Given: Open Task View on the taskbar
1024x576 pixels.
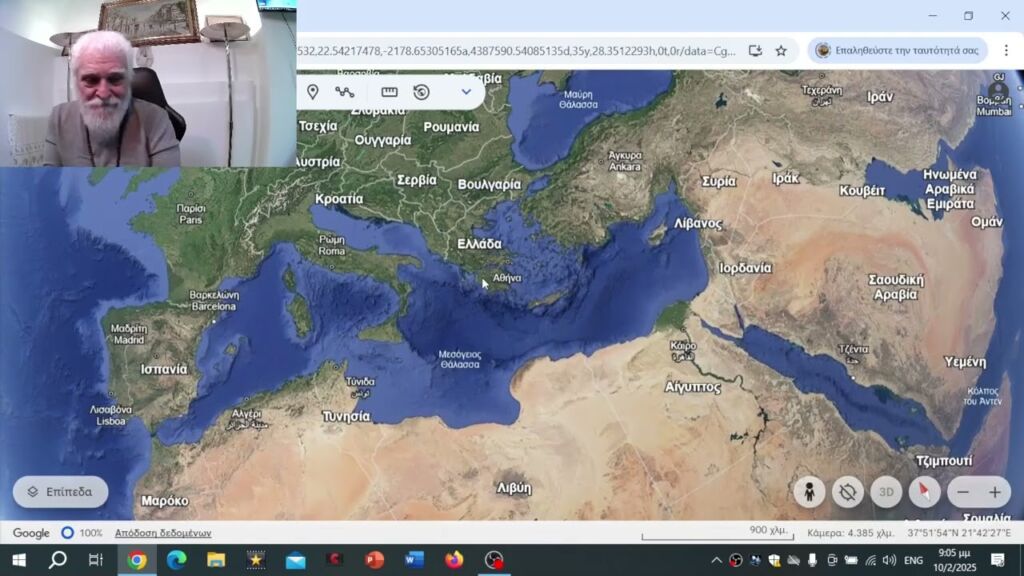Looking at the screenshot, I should pyautogui.click(x=96, y=560).
